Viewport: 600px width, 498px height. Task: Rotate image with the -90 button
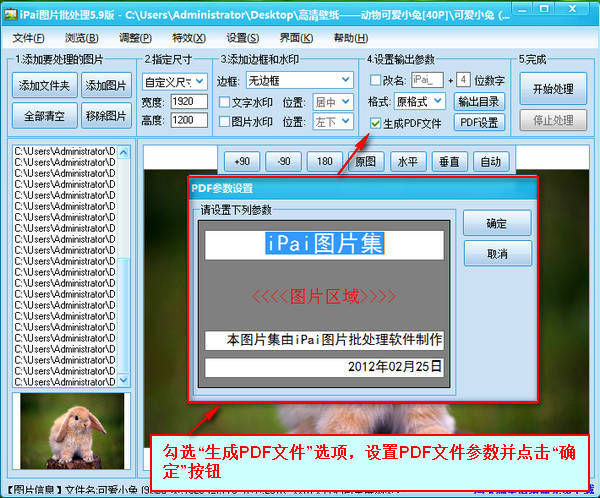pos(284,162)
